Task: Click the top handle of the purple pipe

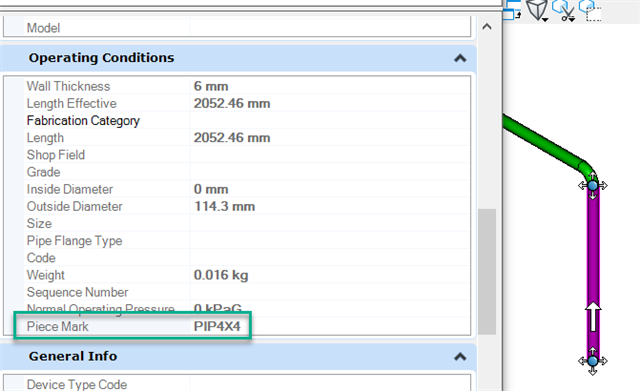Action: [x=593, y=186]
